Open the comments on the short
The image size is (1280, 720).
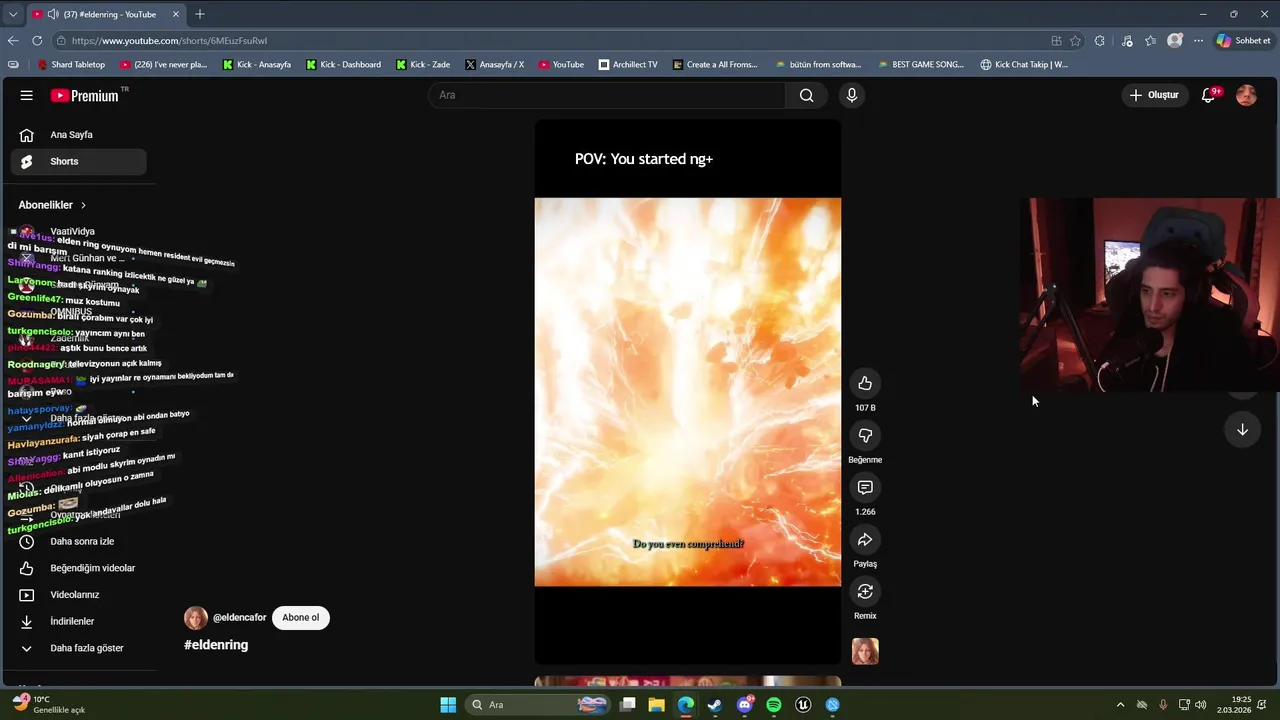click(x=865, y=487)
